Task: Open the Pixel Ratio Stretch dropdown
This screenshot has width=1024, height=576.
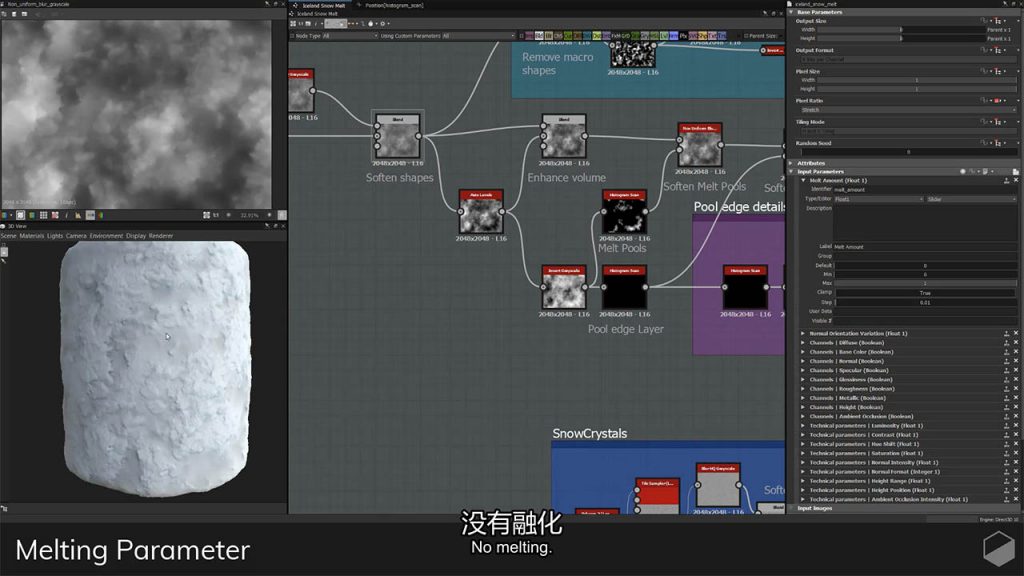Action: [x=909, y=110]
